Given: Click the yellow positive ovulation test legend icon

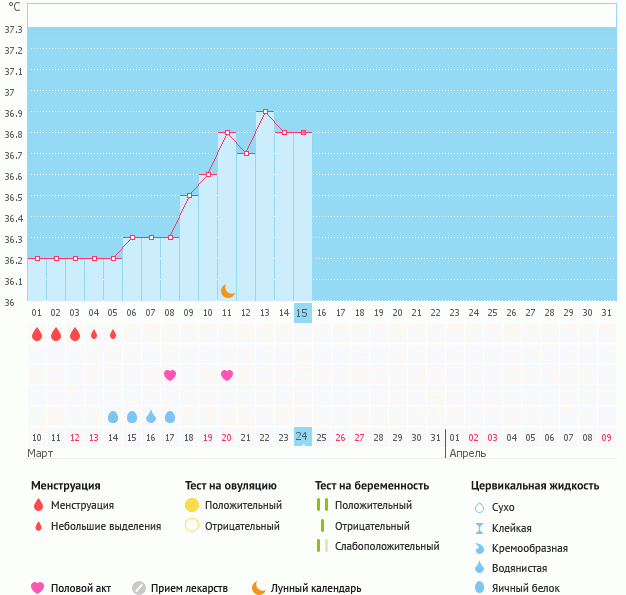Looking at the screenshot, I should pyautogui.click(x=192, y=505).
